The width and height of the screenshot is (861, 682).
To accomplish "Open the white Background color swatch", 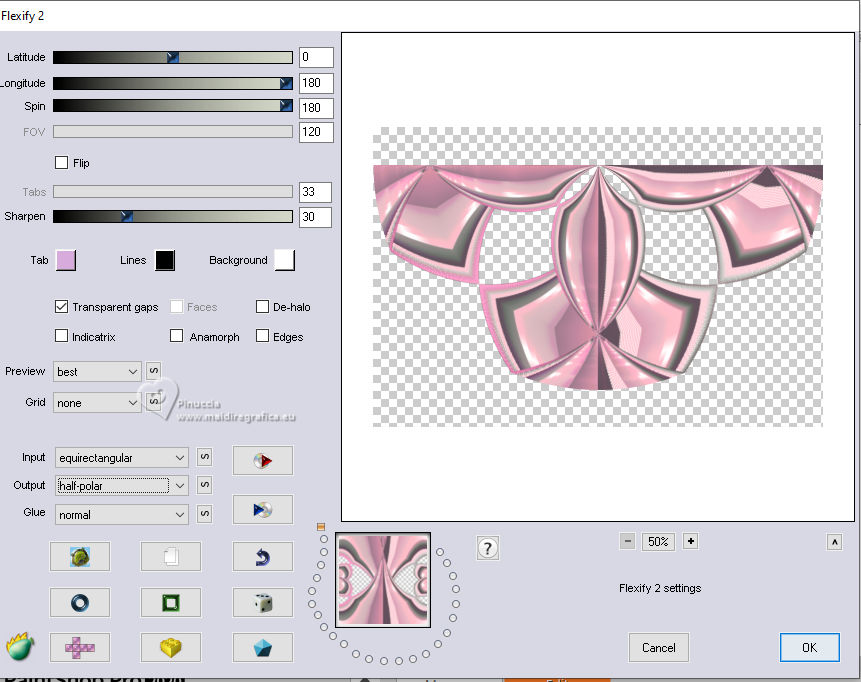I will pyautogui.click(x=284, y=260).
